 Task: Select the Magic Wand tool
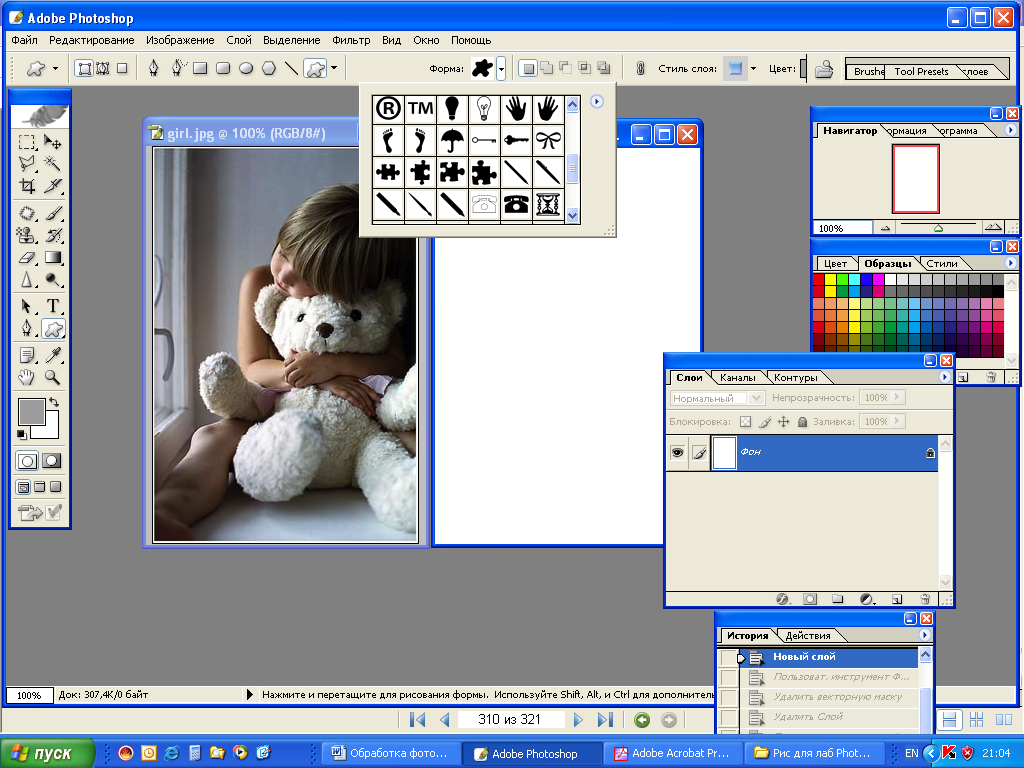pyautogui.click(x=52, y=163)
